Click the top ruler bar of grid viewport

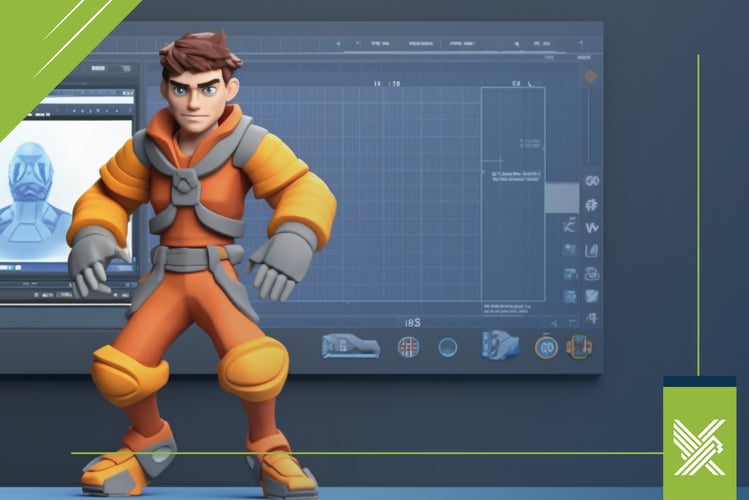[350, 45]
